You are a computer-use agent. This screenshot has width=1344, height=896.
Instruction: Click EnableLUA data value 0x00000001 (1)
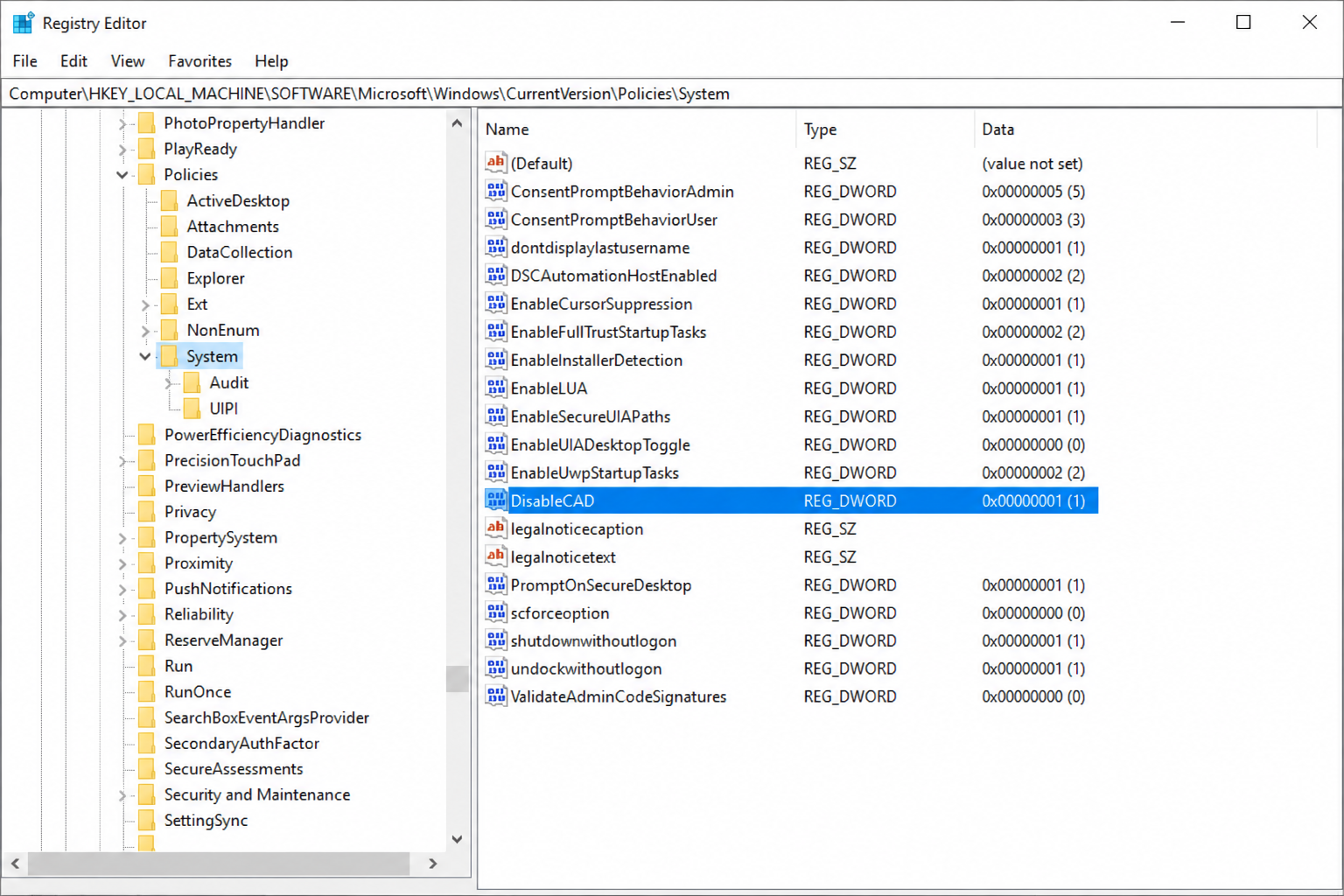click(1033, 388)
